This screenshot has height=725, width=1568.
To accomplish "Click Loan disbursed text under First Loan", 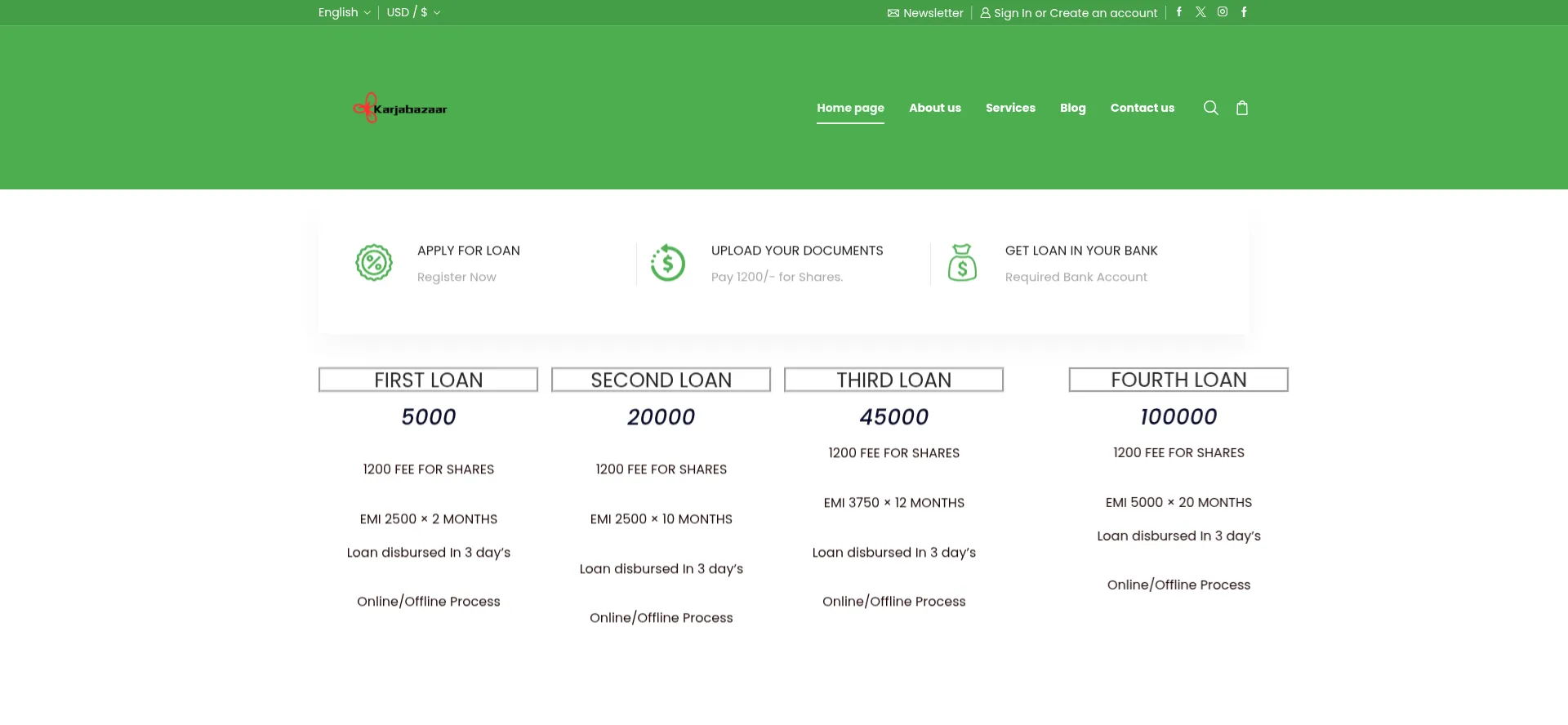I will pyautogui.click(x=428, y=553).
